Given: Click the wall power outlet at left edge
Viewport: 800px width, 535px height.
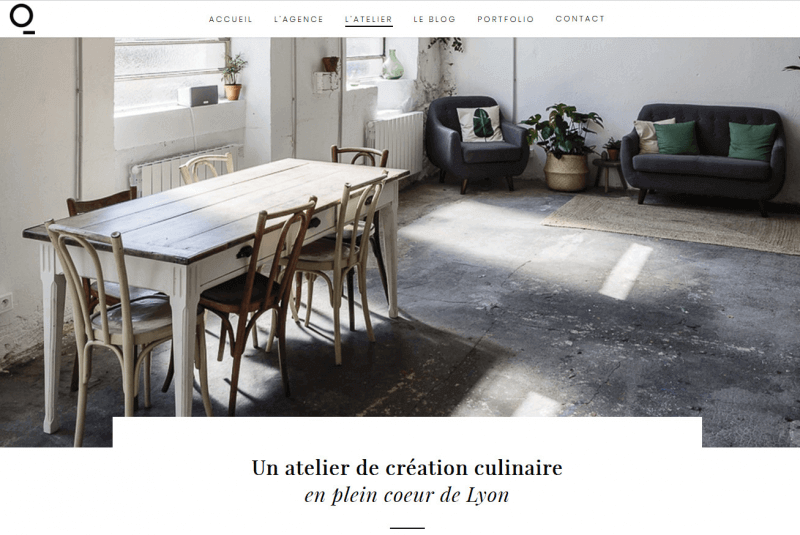Looking at the screenshot, I should coord(5,303).
